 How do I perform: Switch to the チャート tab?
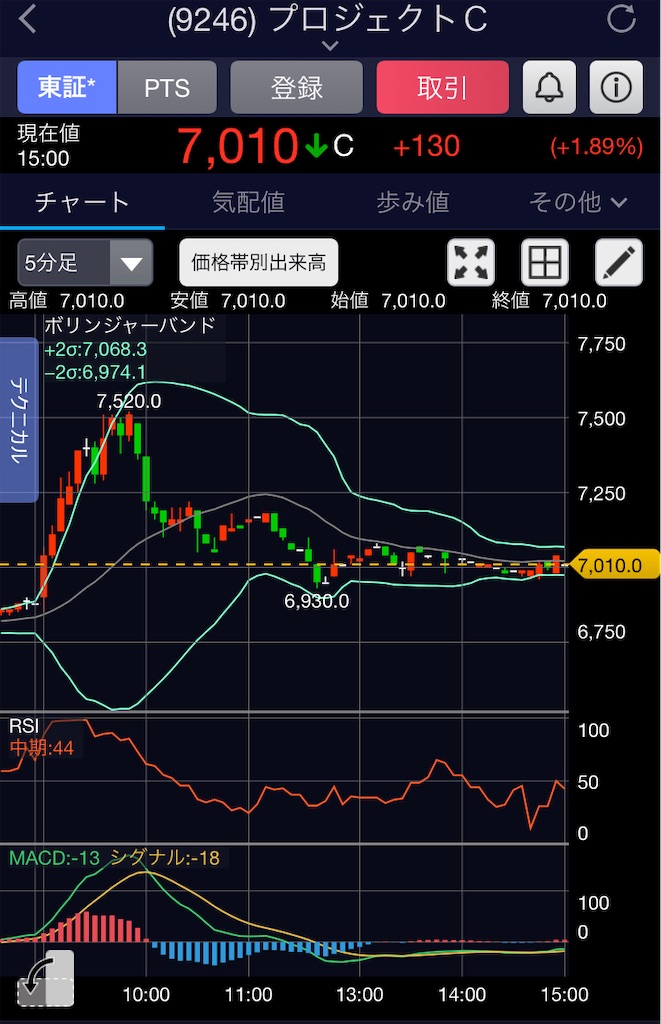coord(82,202)
